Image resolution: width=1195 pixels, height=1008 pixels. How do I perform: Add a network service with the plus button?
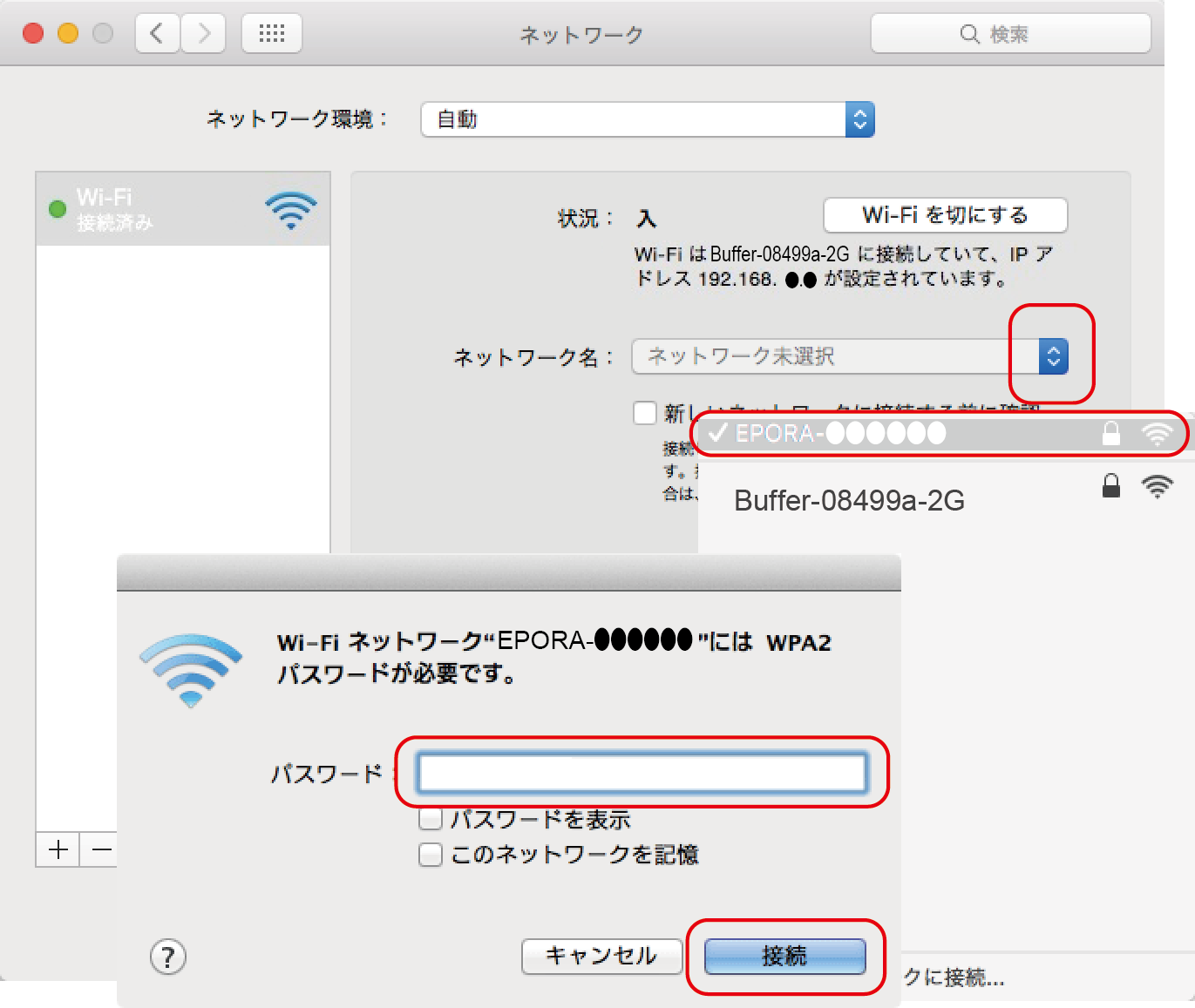point(58,849)
